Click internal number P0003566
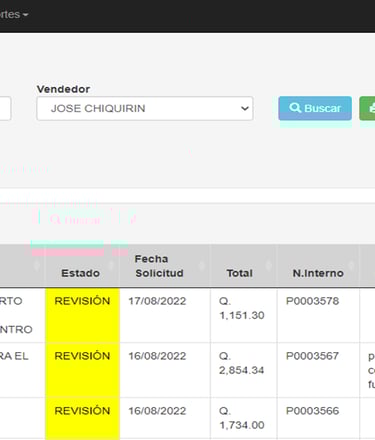 312,411
